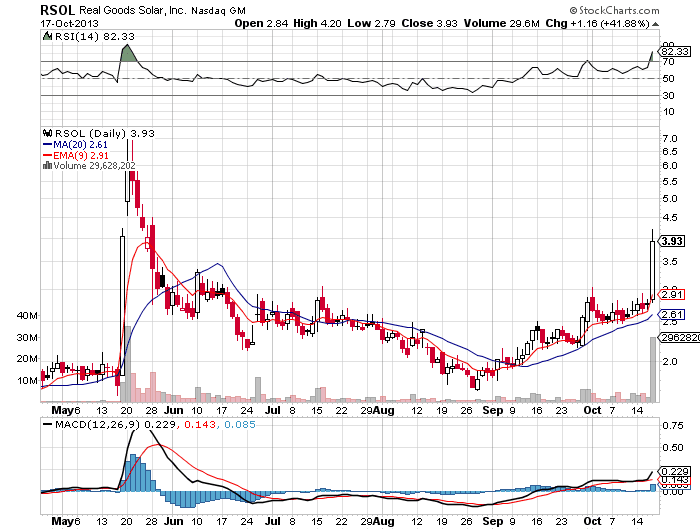Click the triangle arrow after Chg percentage
Screen dimensions: 700x530
pyautogui.click(x=655, y=24)
